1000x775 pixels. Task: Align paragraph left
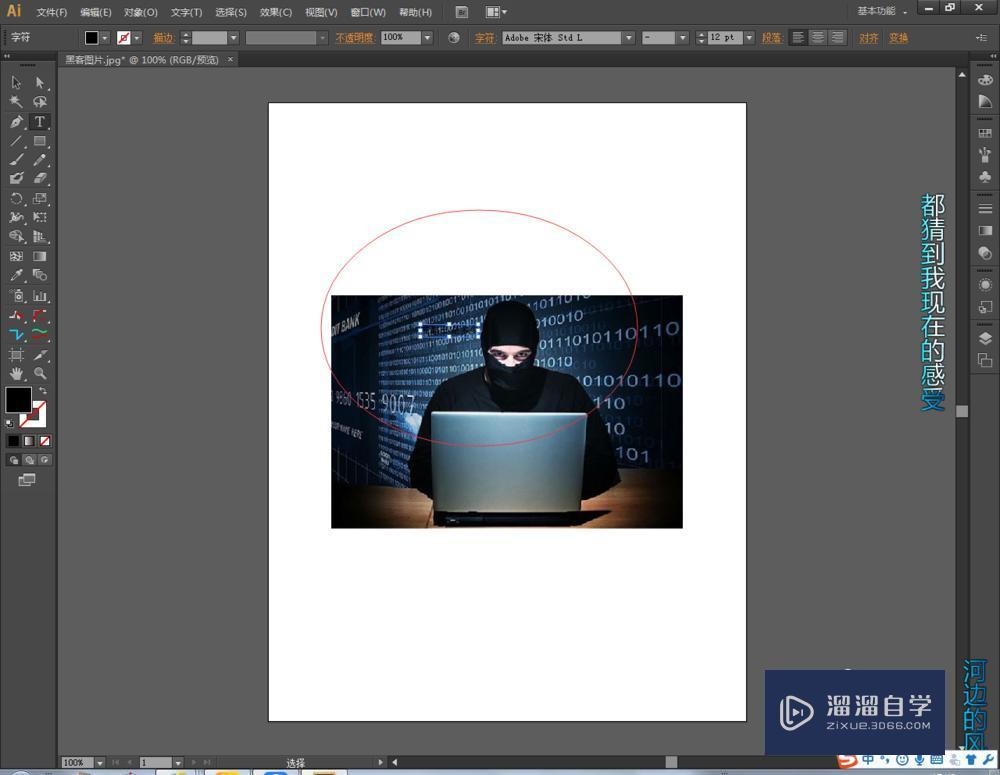click(798, 38)
